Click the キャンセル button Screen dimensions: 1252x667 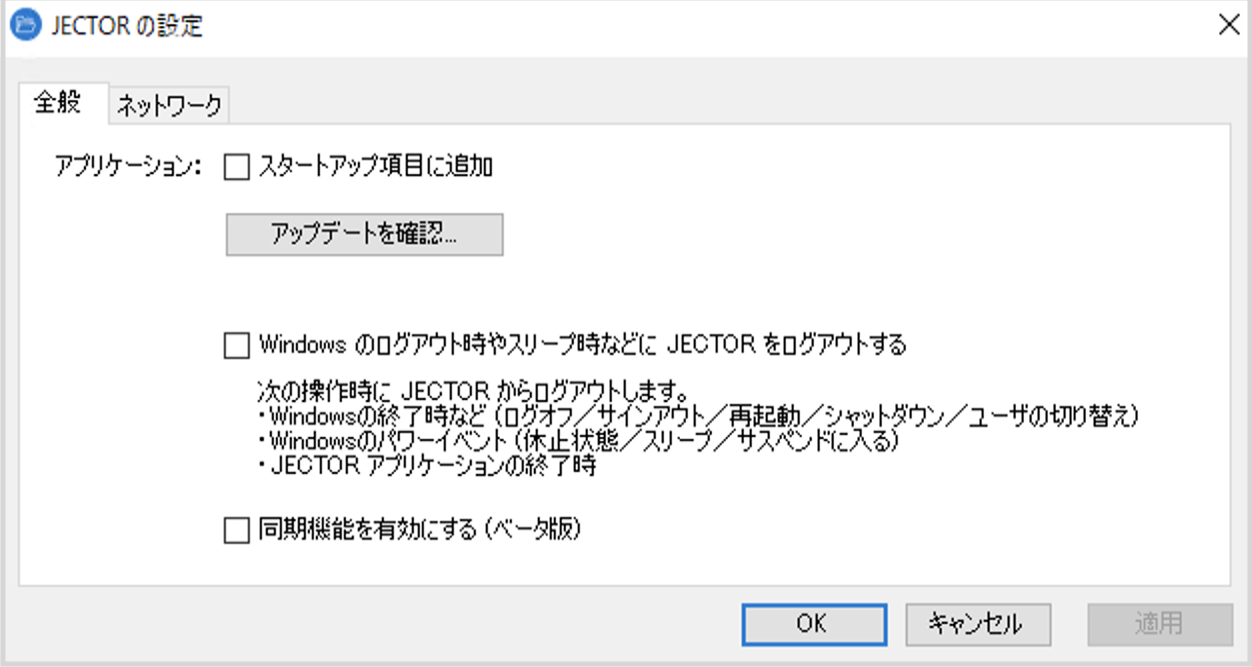[977, 624]
